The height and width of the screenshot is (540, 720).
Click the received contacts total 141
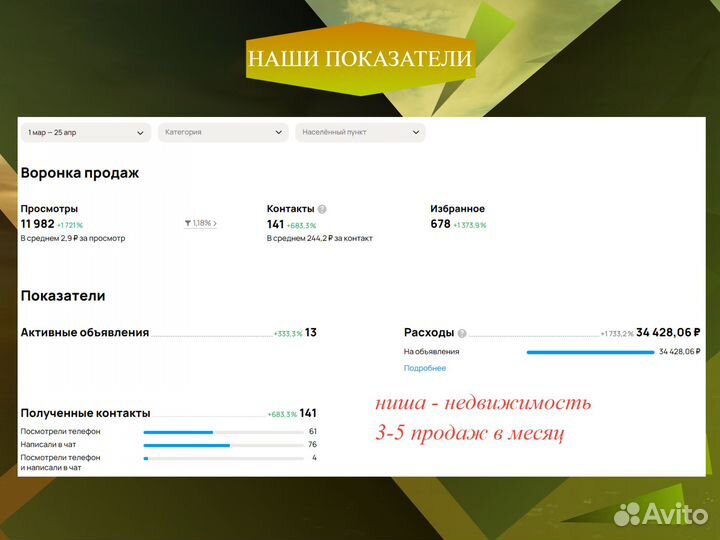[308, 413]
